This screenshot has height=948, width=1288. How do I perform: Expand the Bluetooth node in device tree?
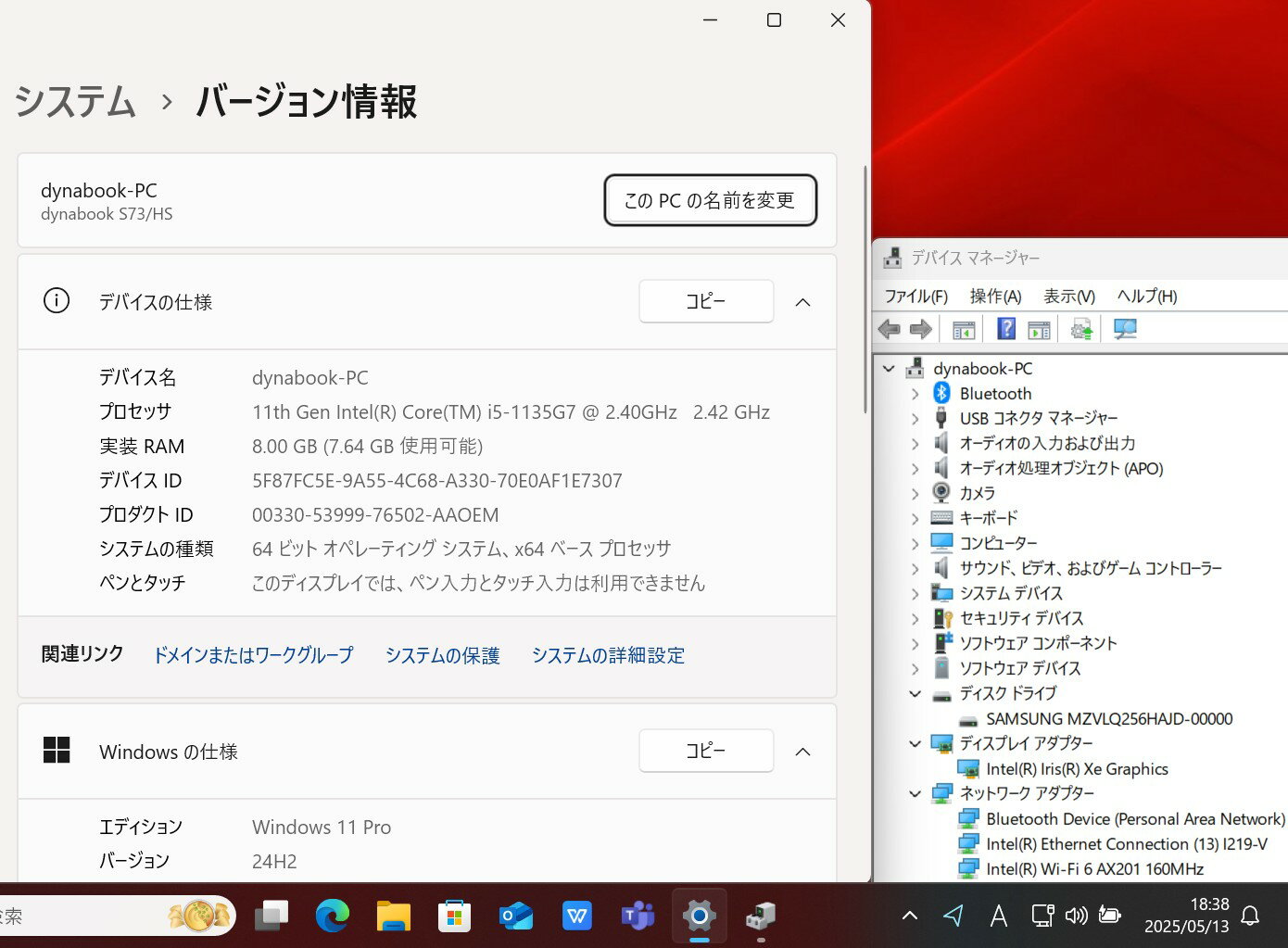(915, 394)
